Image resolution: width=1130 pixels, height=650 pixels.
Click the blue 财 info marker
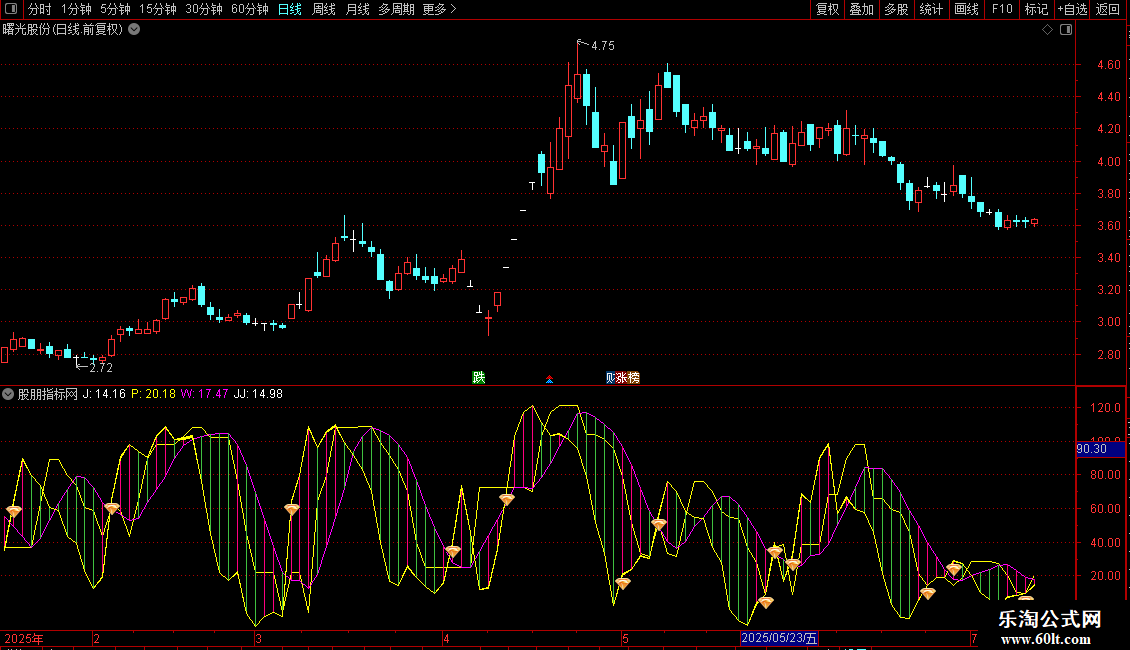click(610, 378)
